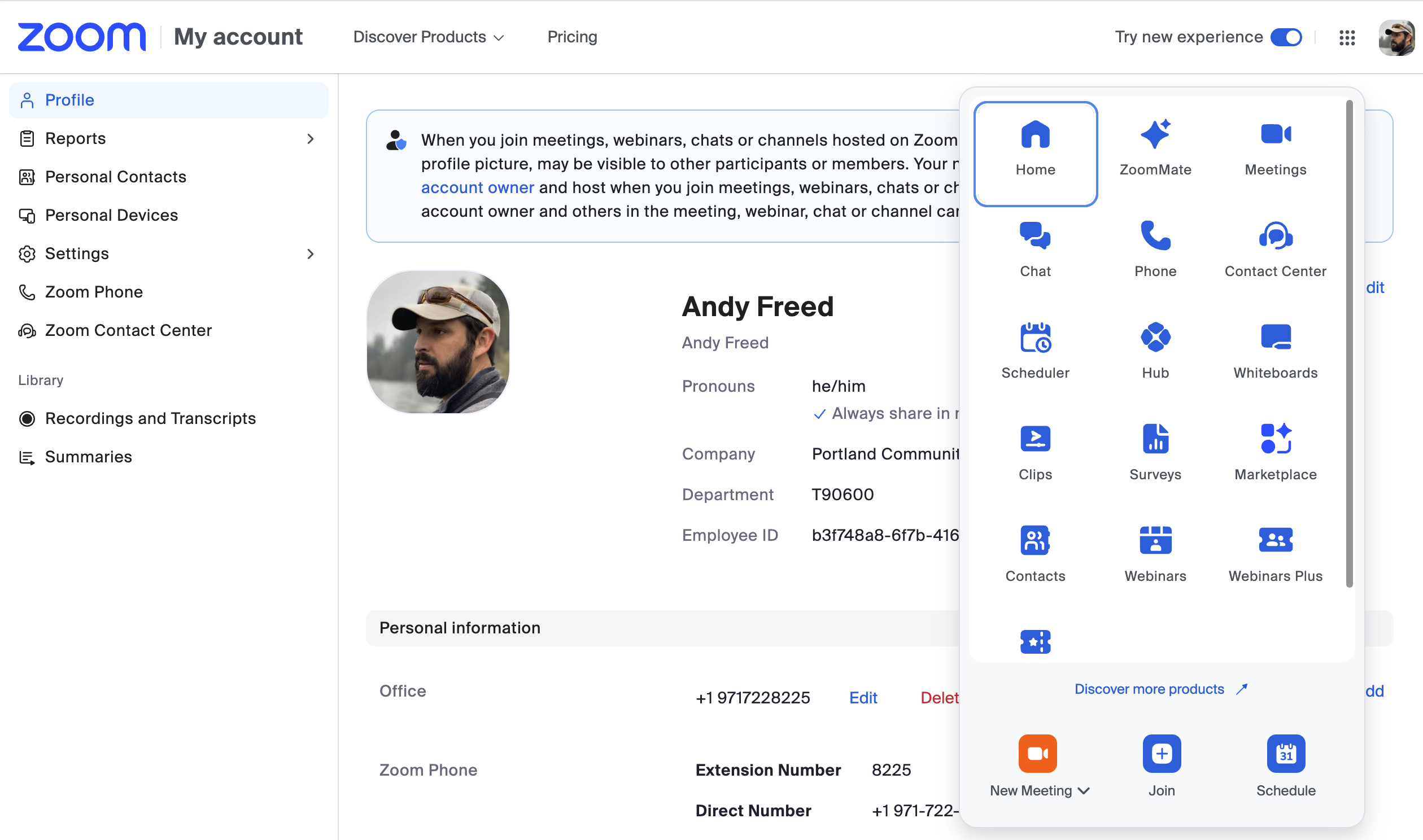1423x840 pixels.
Task: Toggle the Try new experience switch
Action: coord(1286,37)
